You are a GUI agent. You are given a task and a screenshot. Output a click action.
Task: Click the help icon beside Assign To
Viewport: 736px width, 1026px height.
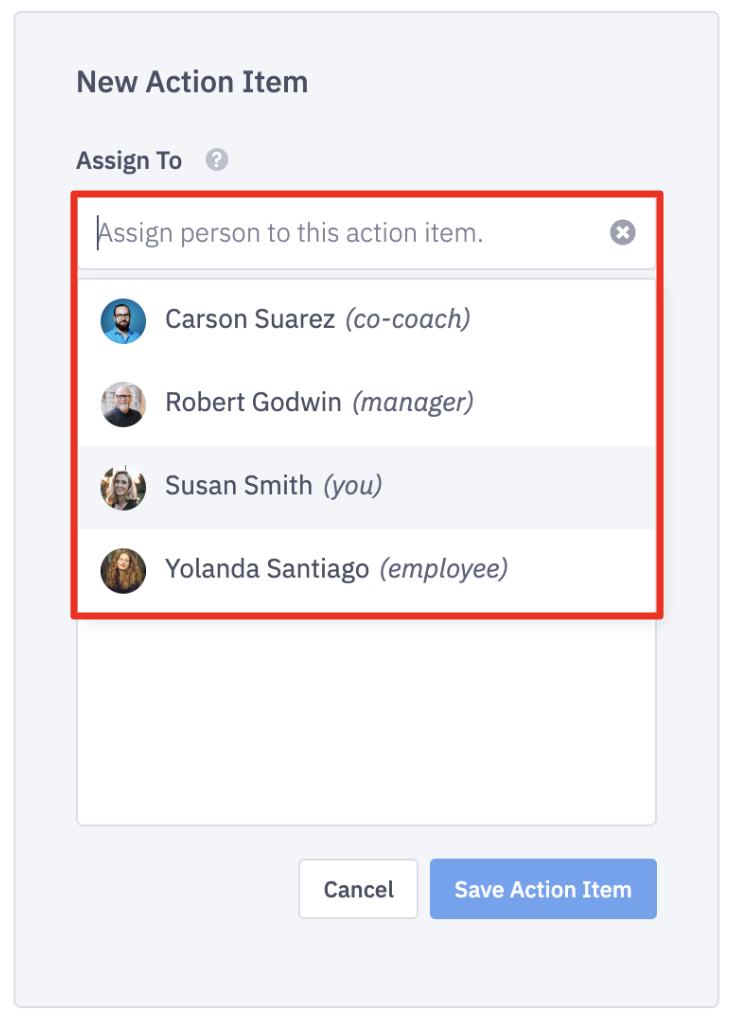tap(217, 160)
